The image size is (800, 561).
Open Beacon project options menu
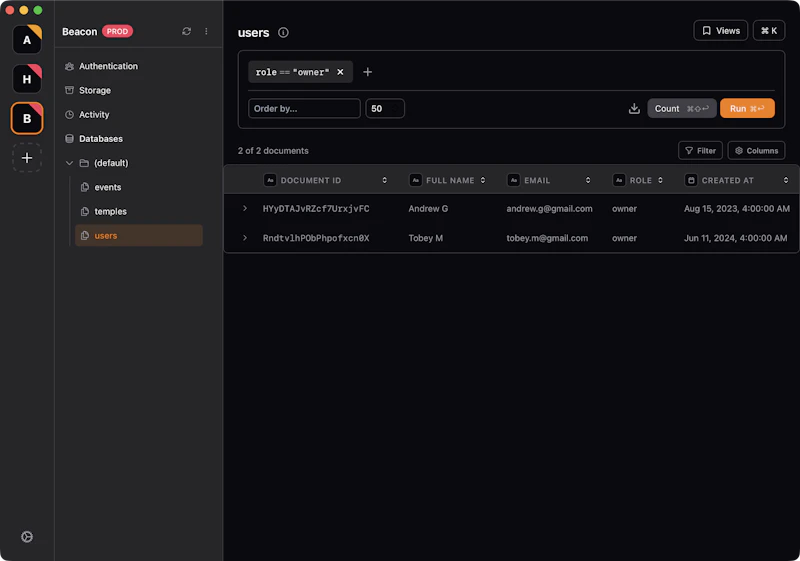pos(206,31)
